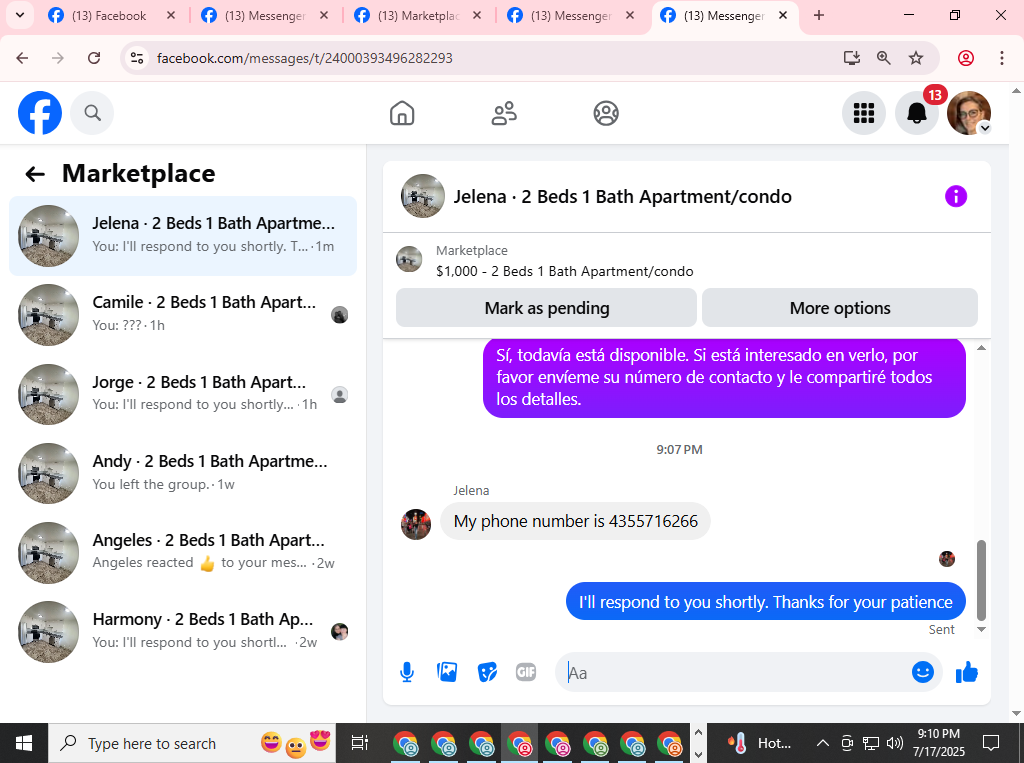Click the Windows taskbar search box

coord(192,743)
